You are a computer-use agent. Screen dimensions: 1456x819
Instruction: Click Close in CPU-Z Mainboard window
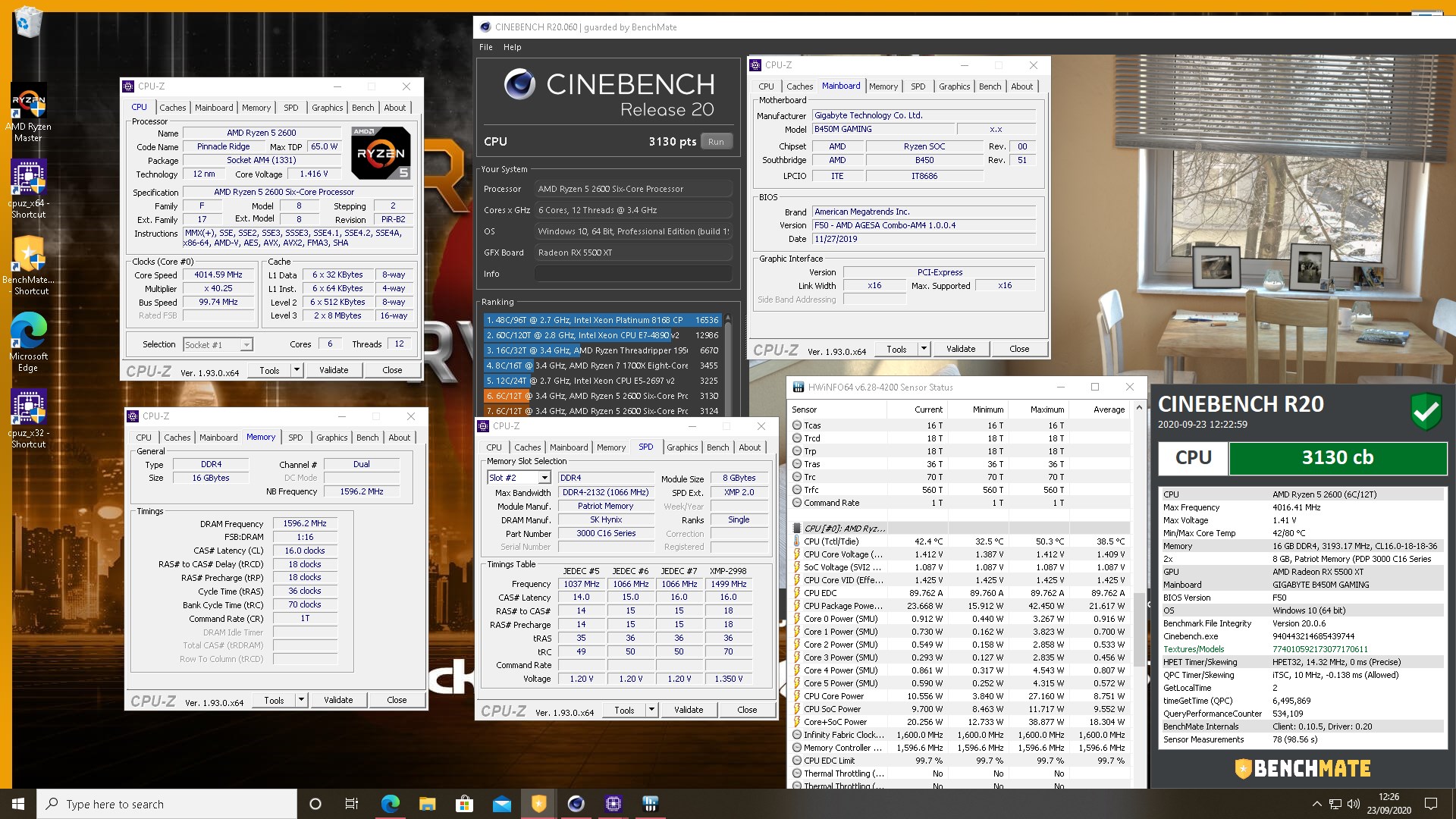[1019, 349]
